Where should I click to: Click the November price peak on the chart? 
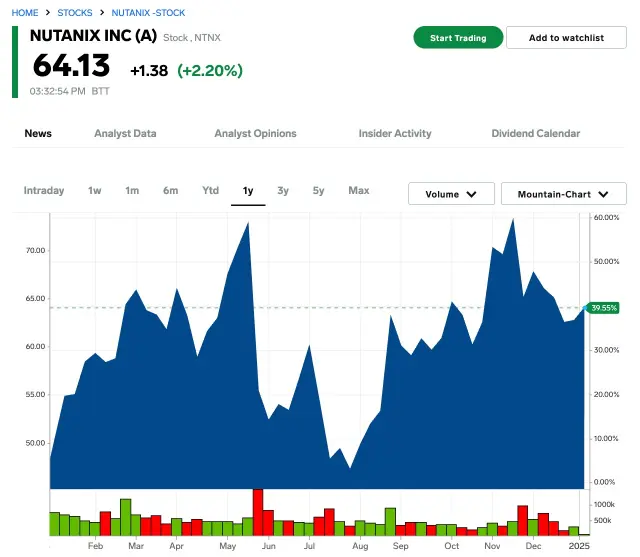(513, 219)
